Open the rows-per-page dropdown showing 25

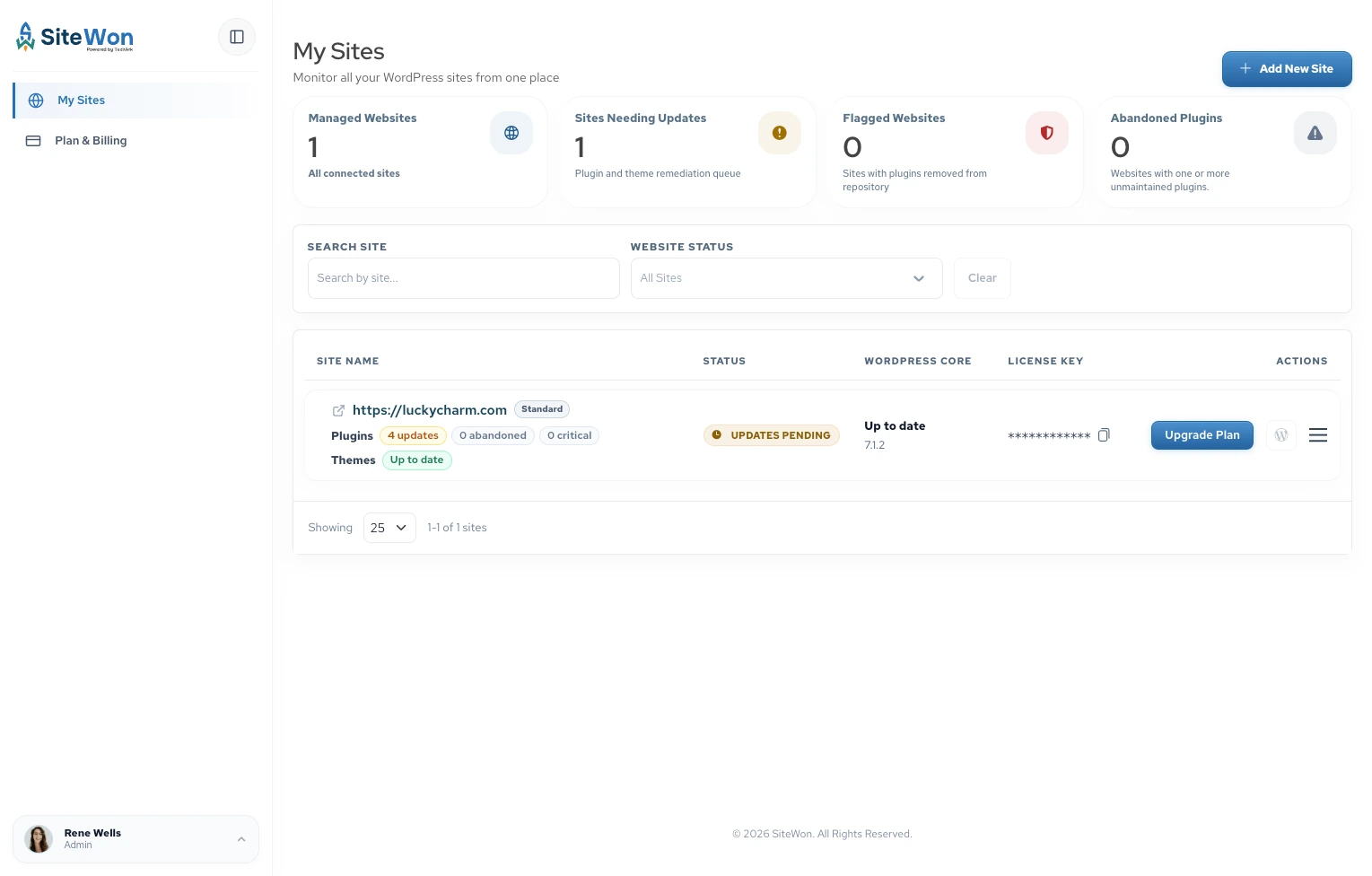click(389, 528)
